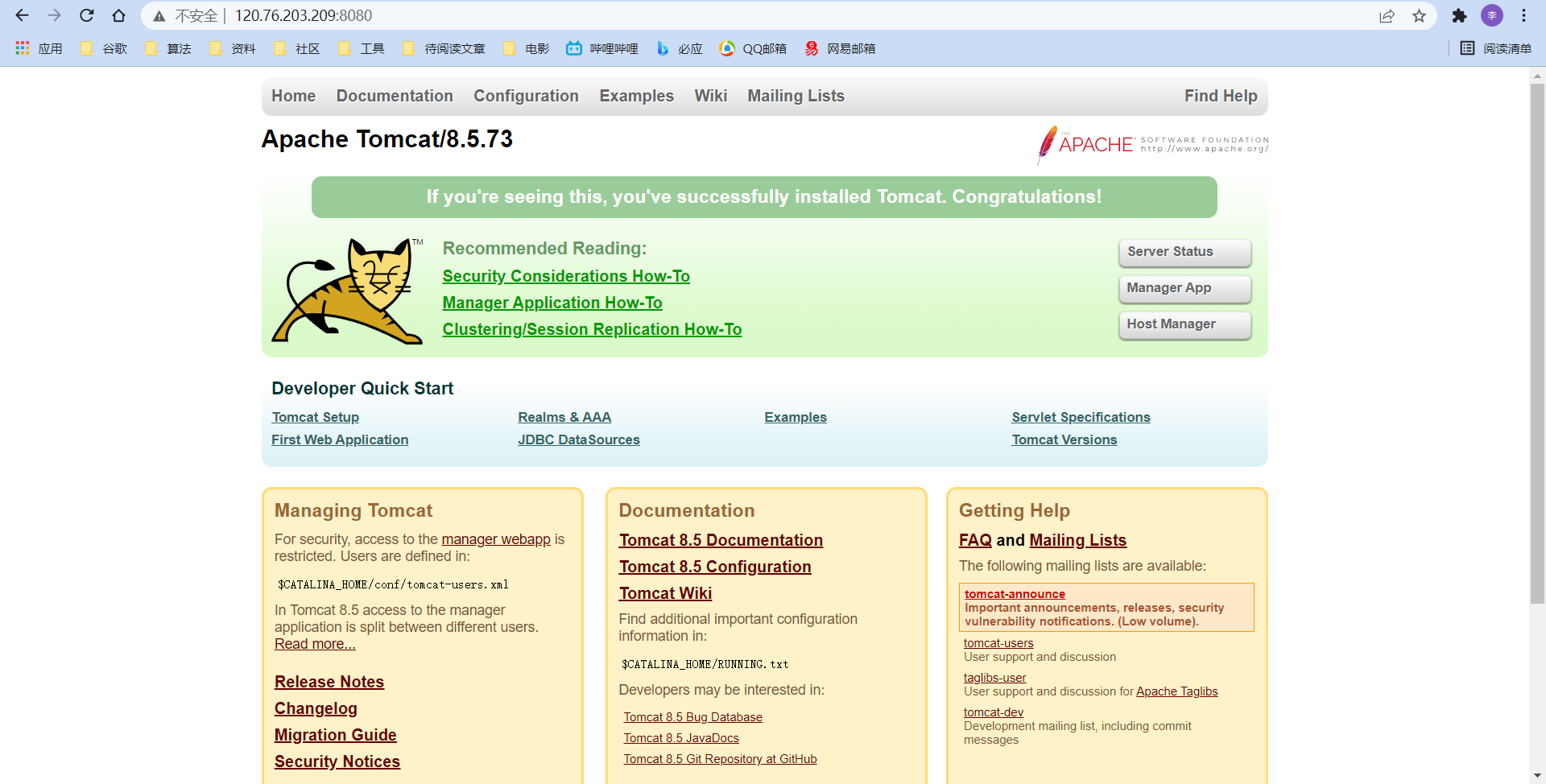Click the Read more... link
Viewport: 1546px width, 784px height.
(315, 644)
